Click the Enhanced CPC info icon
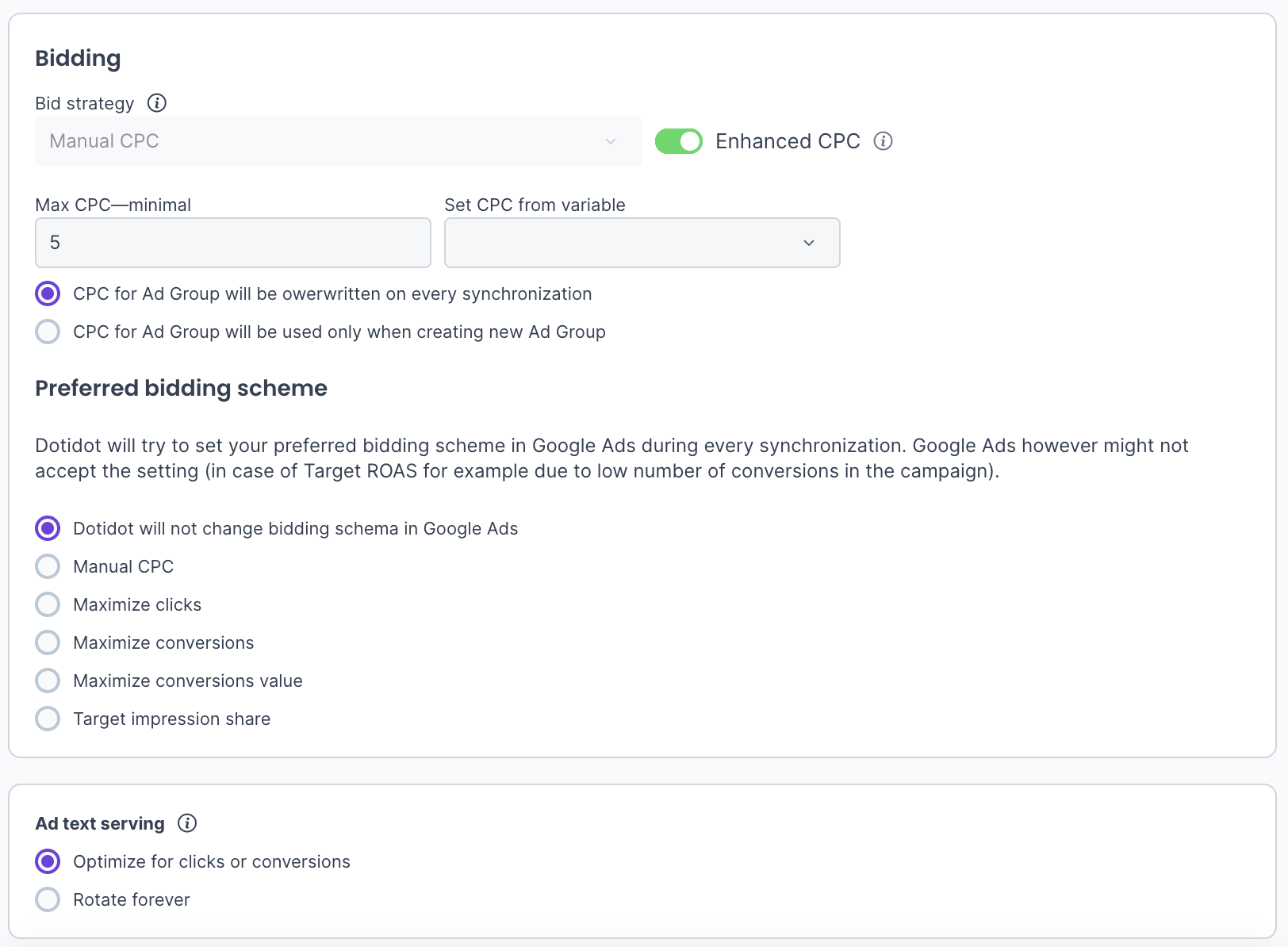The width and height of the screenshot is (1288, 947). (883, 141)
